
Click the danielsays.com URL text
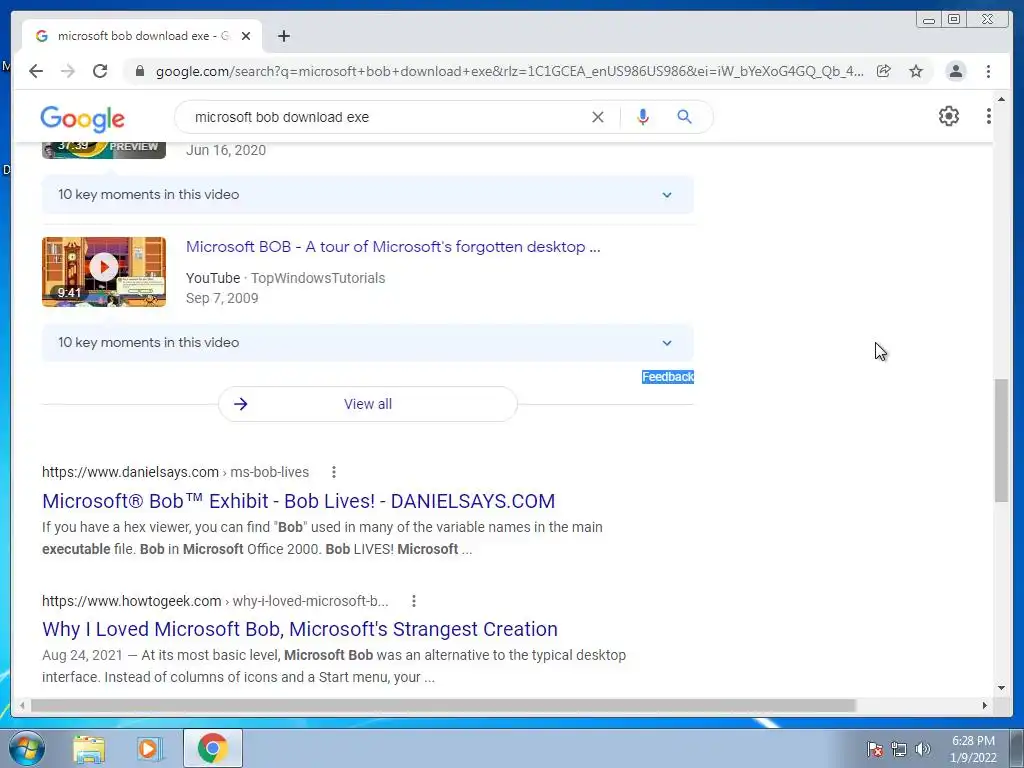[176, 472]
